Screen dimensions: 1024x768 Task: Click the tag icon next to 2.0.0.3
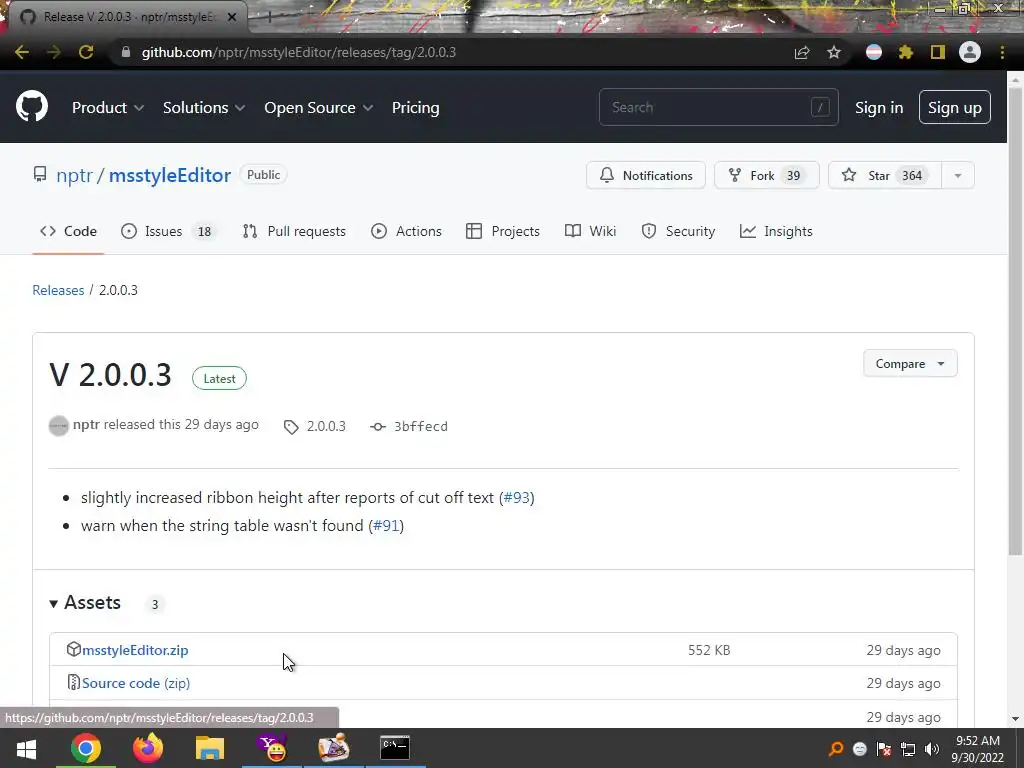pyautogui.click(x=291, y=427)
